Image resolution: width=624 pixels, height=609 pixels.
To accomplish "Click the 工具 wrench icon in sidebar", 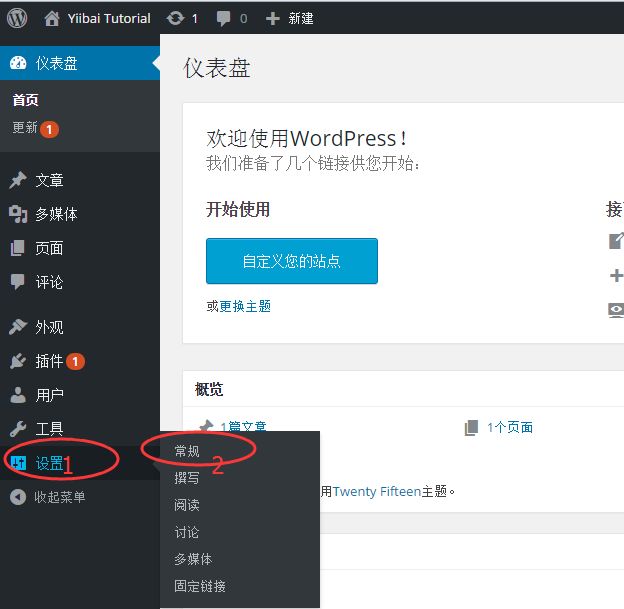I will (x=18, y=429).
